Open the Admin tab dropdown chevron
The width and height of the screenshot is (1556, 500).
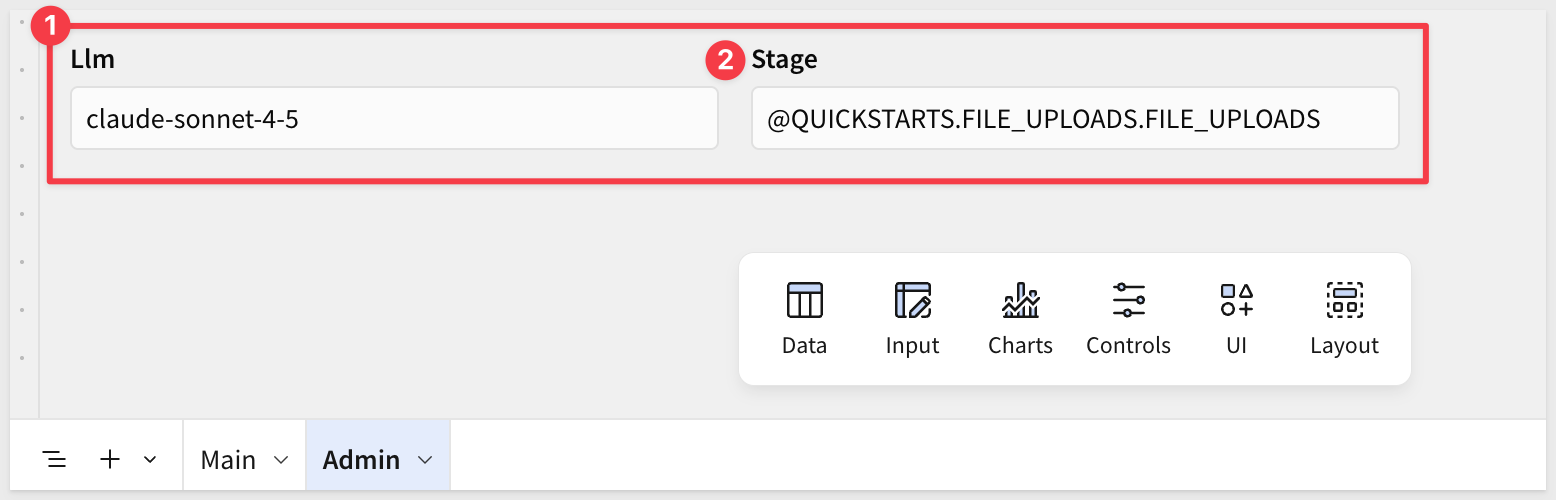[425, 460]
